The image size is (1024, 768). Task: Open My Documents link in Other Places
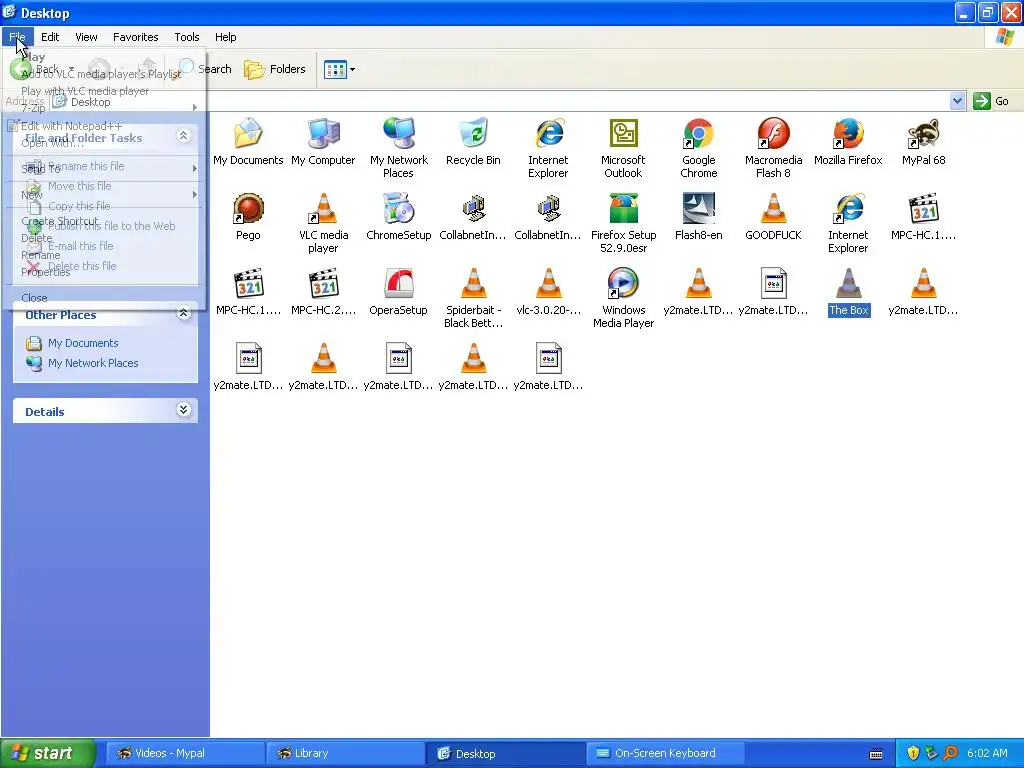83,343
